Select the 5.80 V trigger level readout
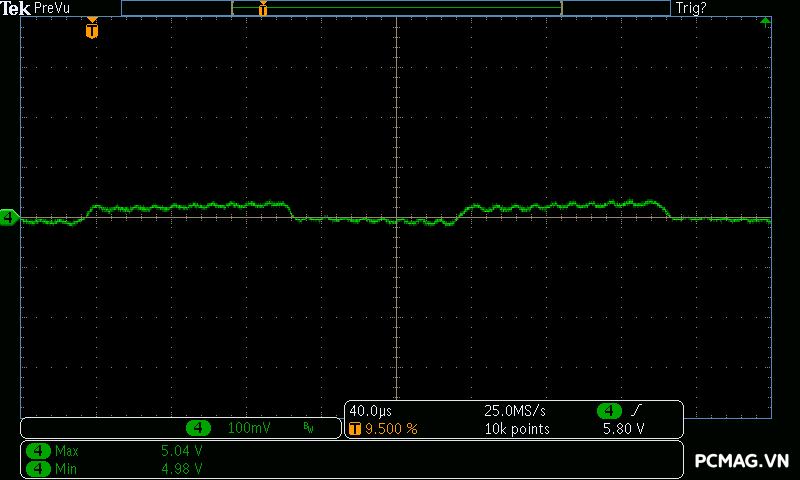The height and width of the screenshot is (480, 800). (623, 429)
